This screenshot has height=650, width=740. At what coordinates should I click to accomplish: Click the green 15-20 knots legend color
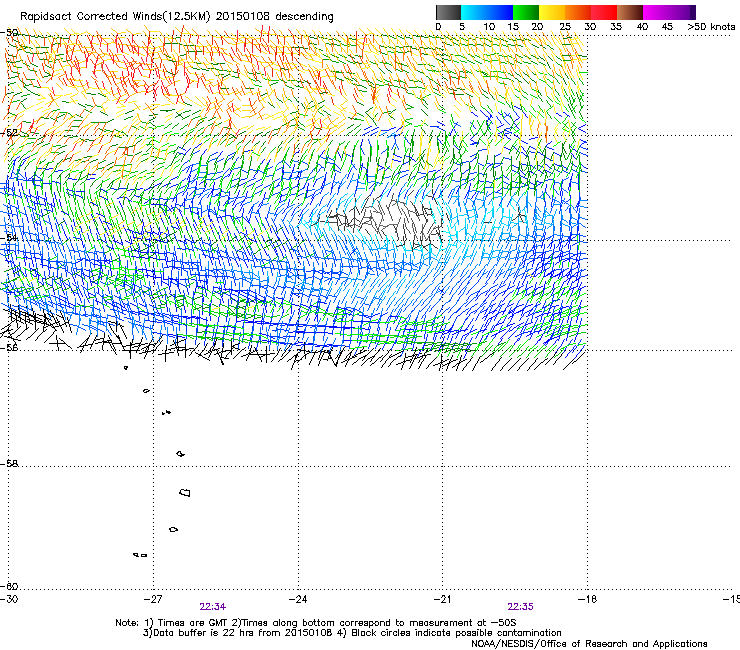526,12
